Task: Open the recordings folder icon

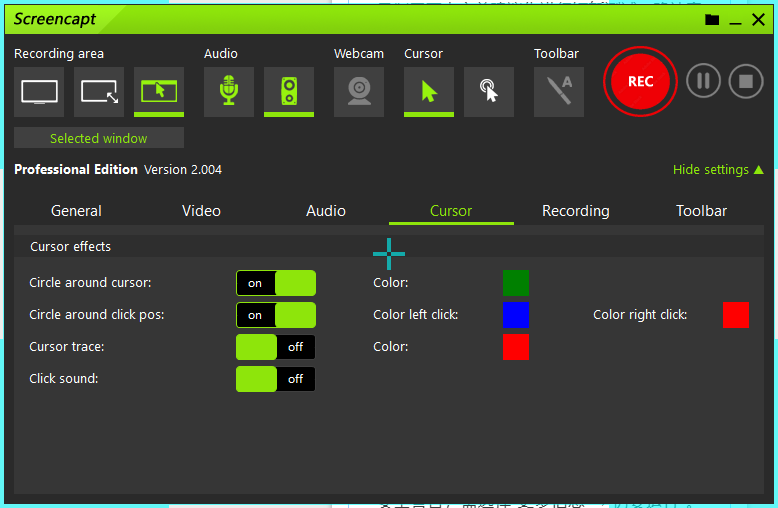Action: pos(712,20)
